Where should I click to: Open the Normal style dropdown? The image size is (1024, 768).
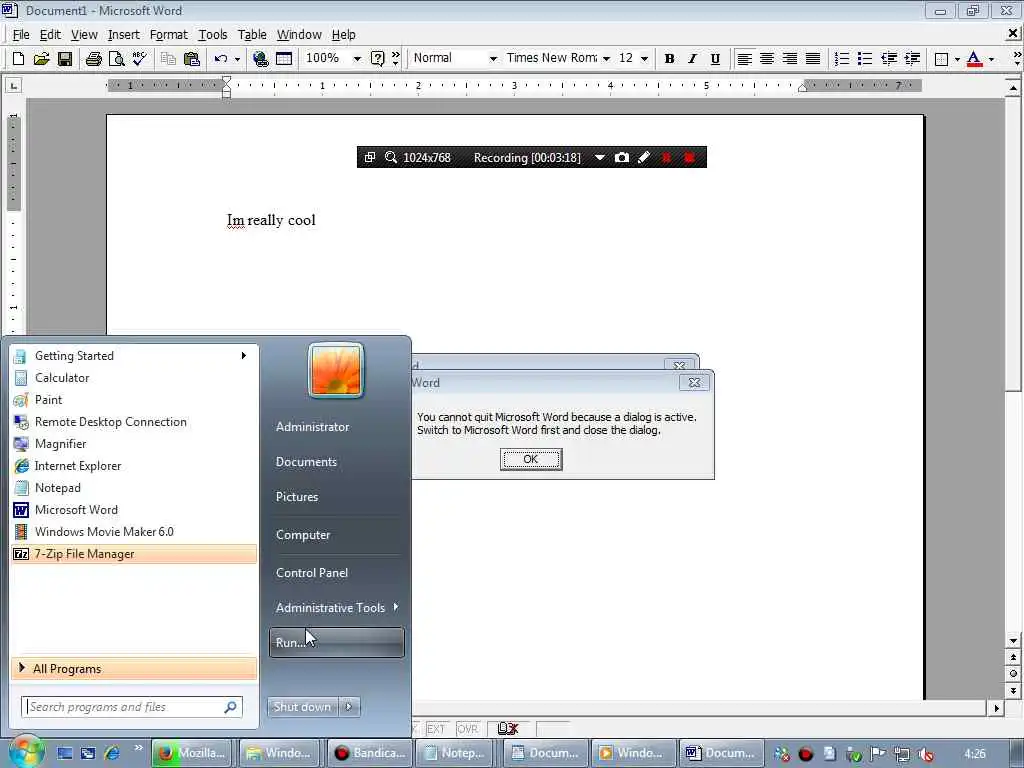click(493, 59)
